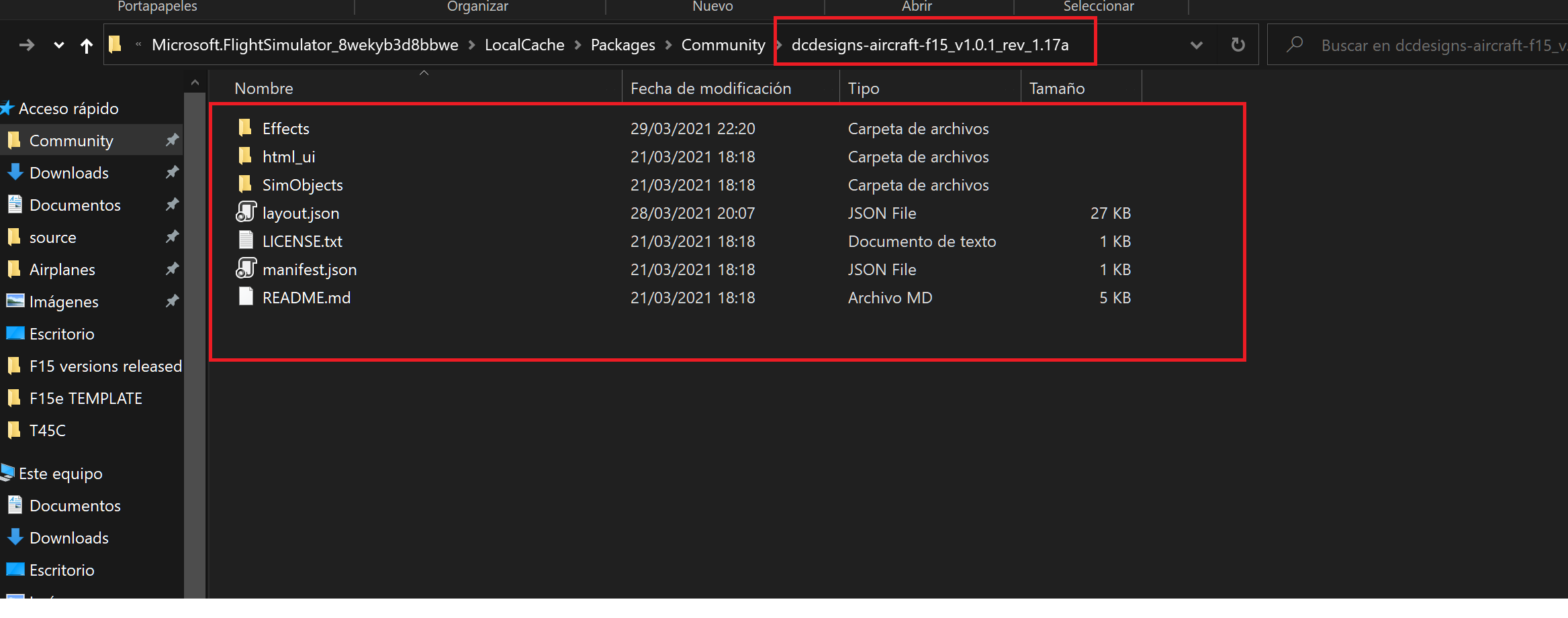Select the layout.json file icon
Image resolution: width=1568 pixels, height=618 pixels.
tap(246, 212)
